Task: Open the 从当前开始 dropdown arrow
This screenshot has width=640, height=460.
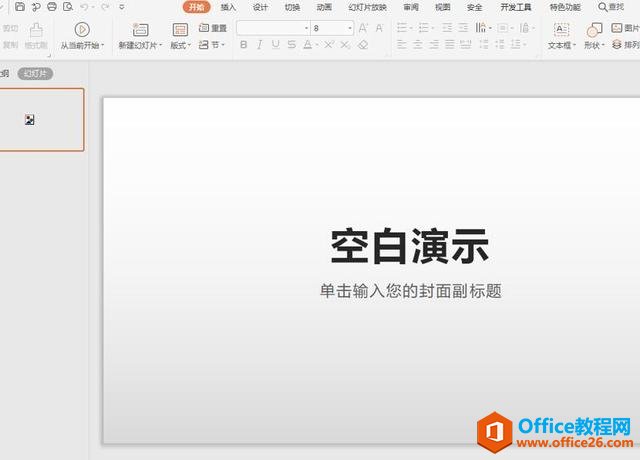Action: (x=103, y=45)
